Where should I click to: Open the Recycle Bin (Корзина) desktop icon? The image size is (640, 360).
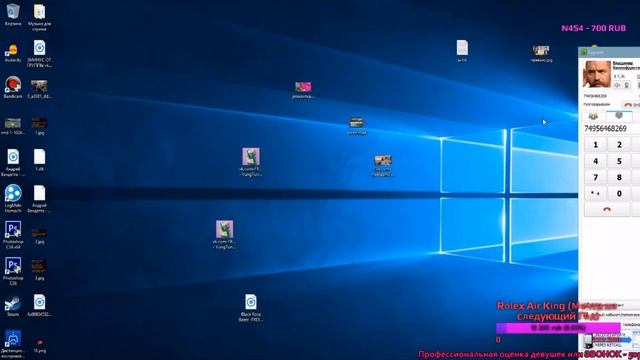pos(13,15)
